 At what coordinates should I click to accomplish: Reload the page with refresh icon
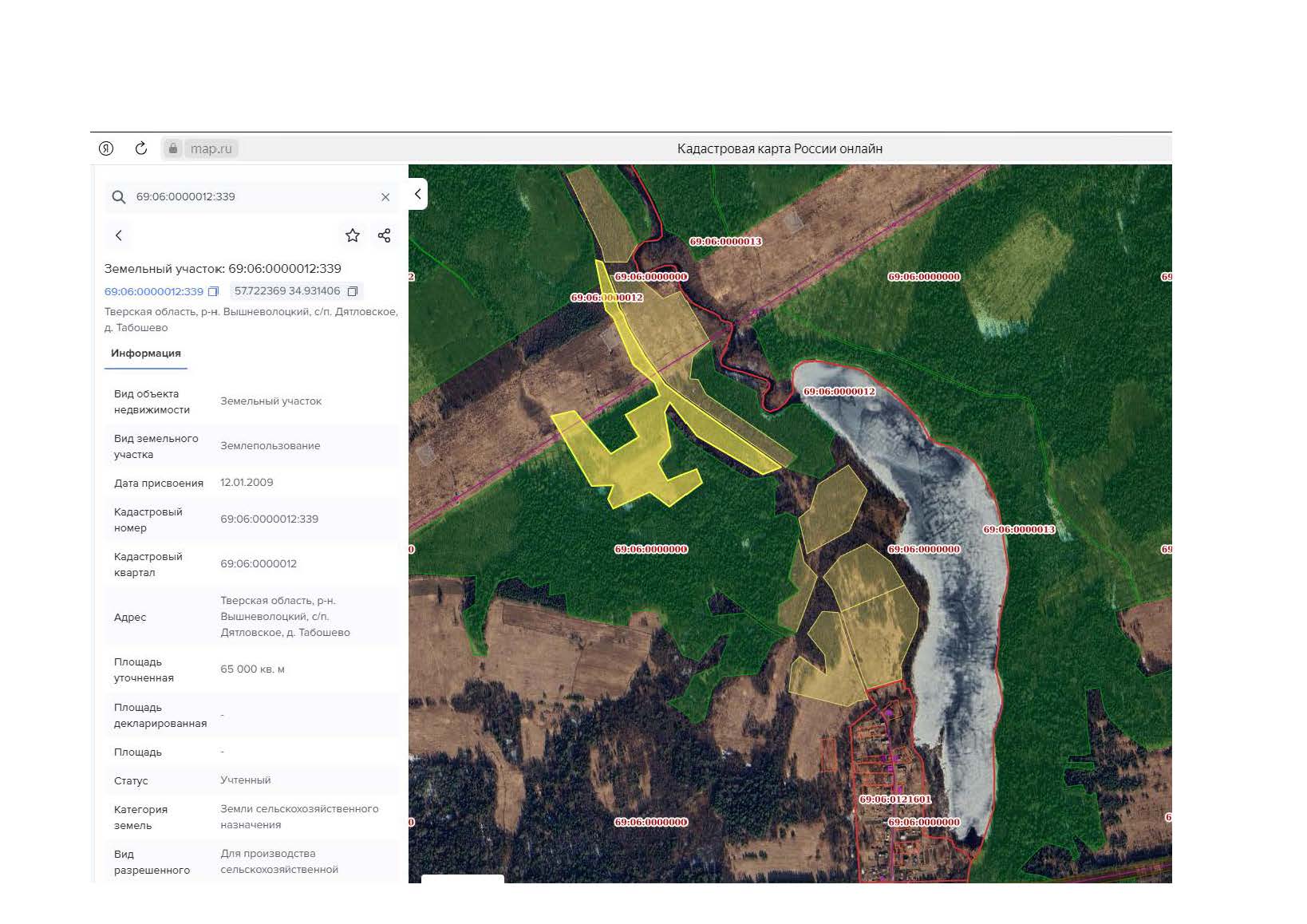tap(141, 148)
